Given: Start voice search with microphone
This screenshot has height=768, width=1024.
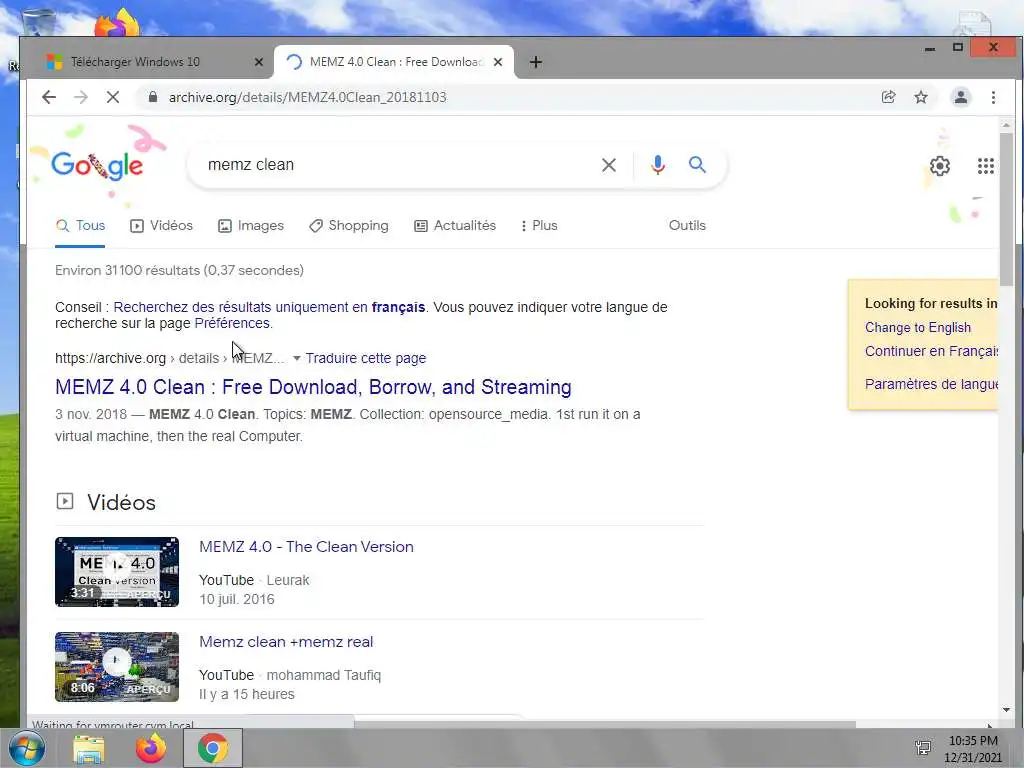Looking at the screenshot, I should pos(658,165).
